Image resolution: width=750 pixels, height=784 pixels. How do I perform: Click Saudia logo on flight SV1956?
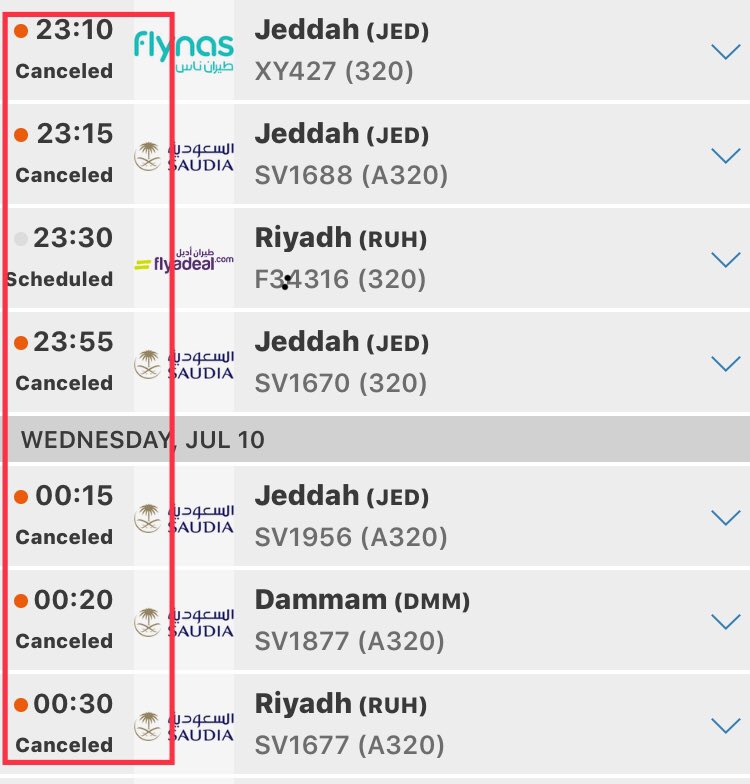(x=184, y=518)
